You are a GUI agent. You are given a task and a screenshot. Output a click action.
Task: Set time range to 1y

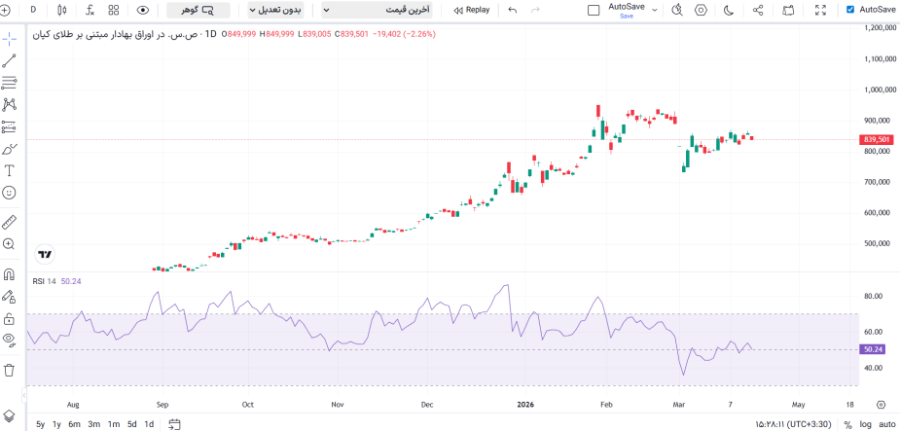57,424
